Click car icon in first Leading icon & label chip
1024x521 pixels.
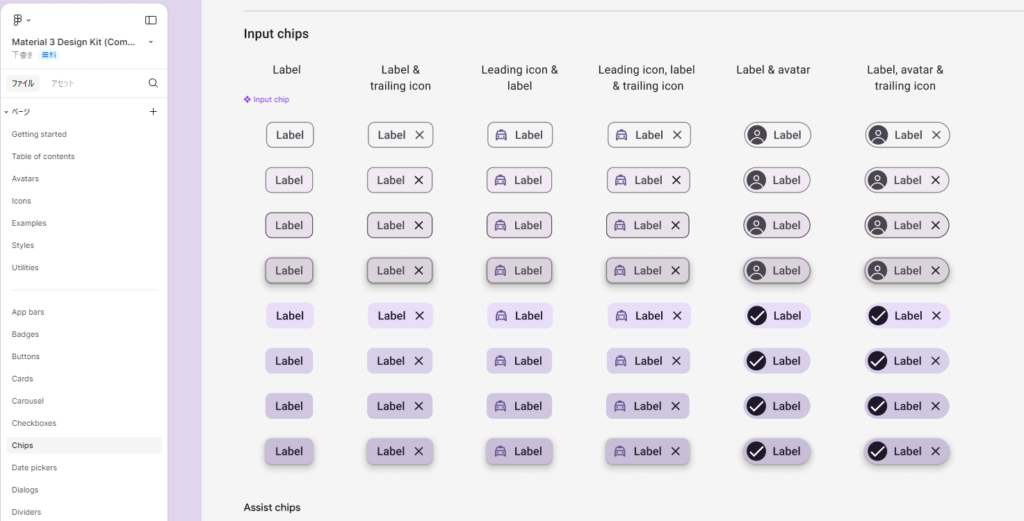point(501,135)
